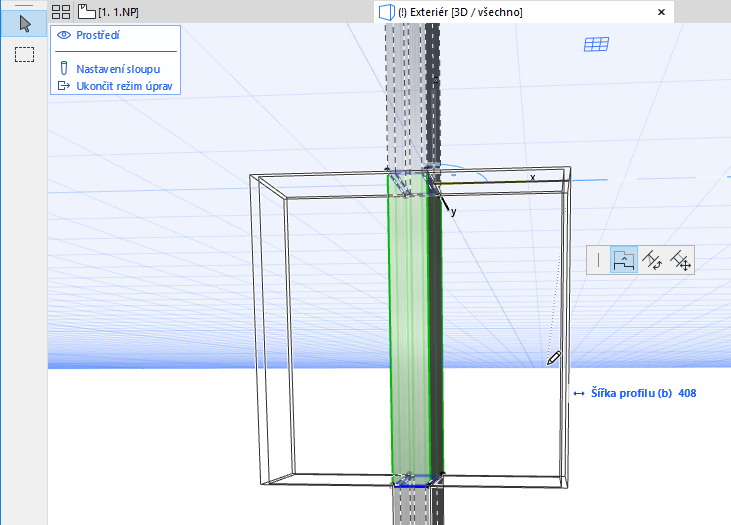Image resolution: width=731 pixels, height=525 pixels.
Task: Open Nastavení sloupu column settings
Action: coord(110,69)
